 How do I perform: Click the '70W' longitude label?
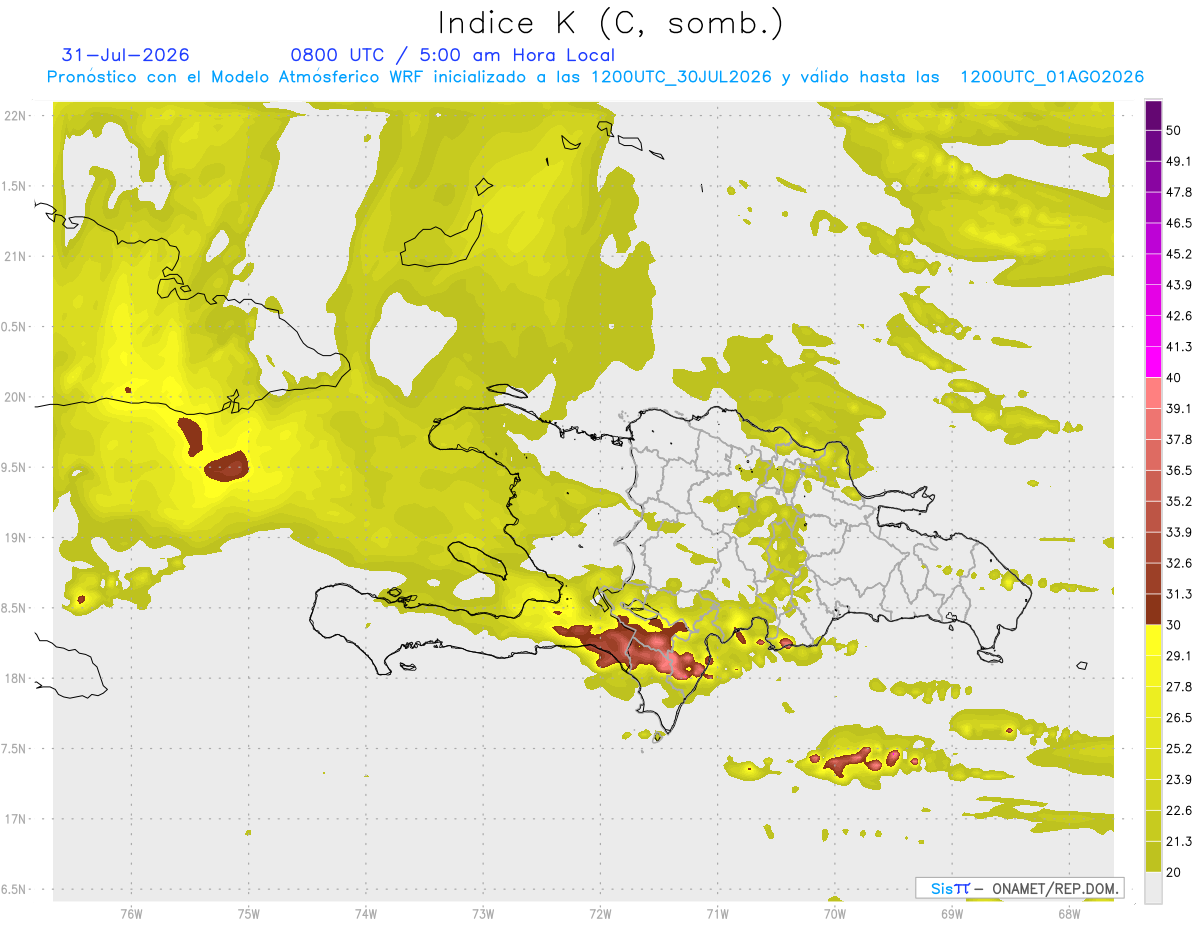(834, 913)
